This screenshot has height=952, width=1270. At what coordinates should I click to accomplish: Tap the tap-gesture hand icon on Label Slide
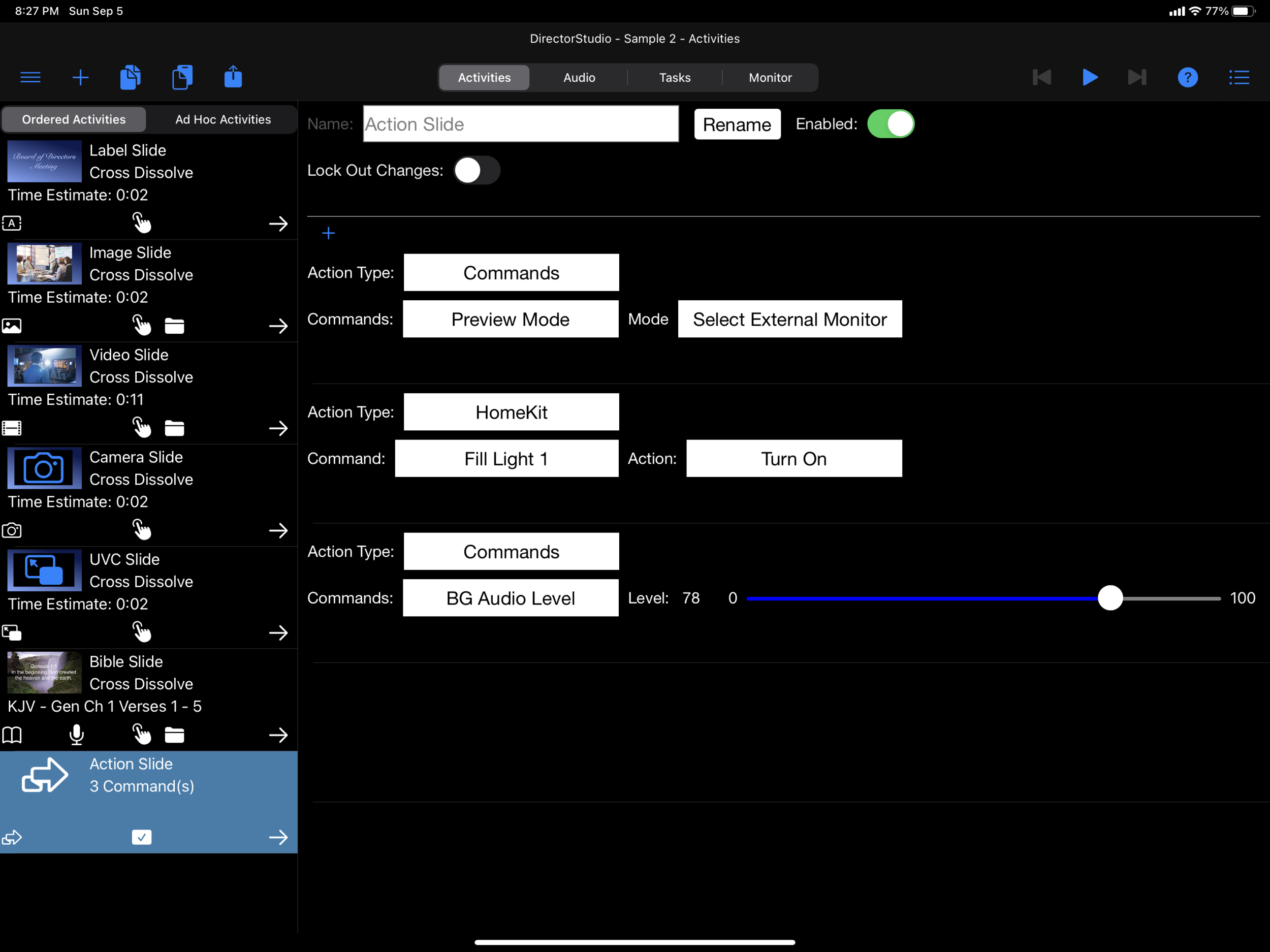(x=142, y=223)
